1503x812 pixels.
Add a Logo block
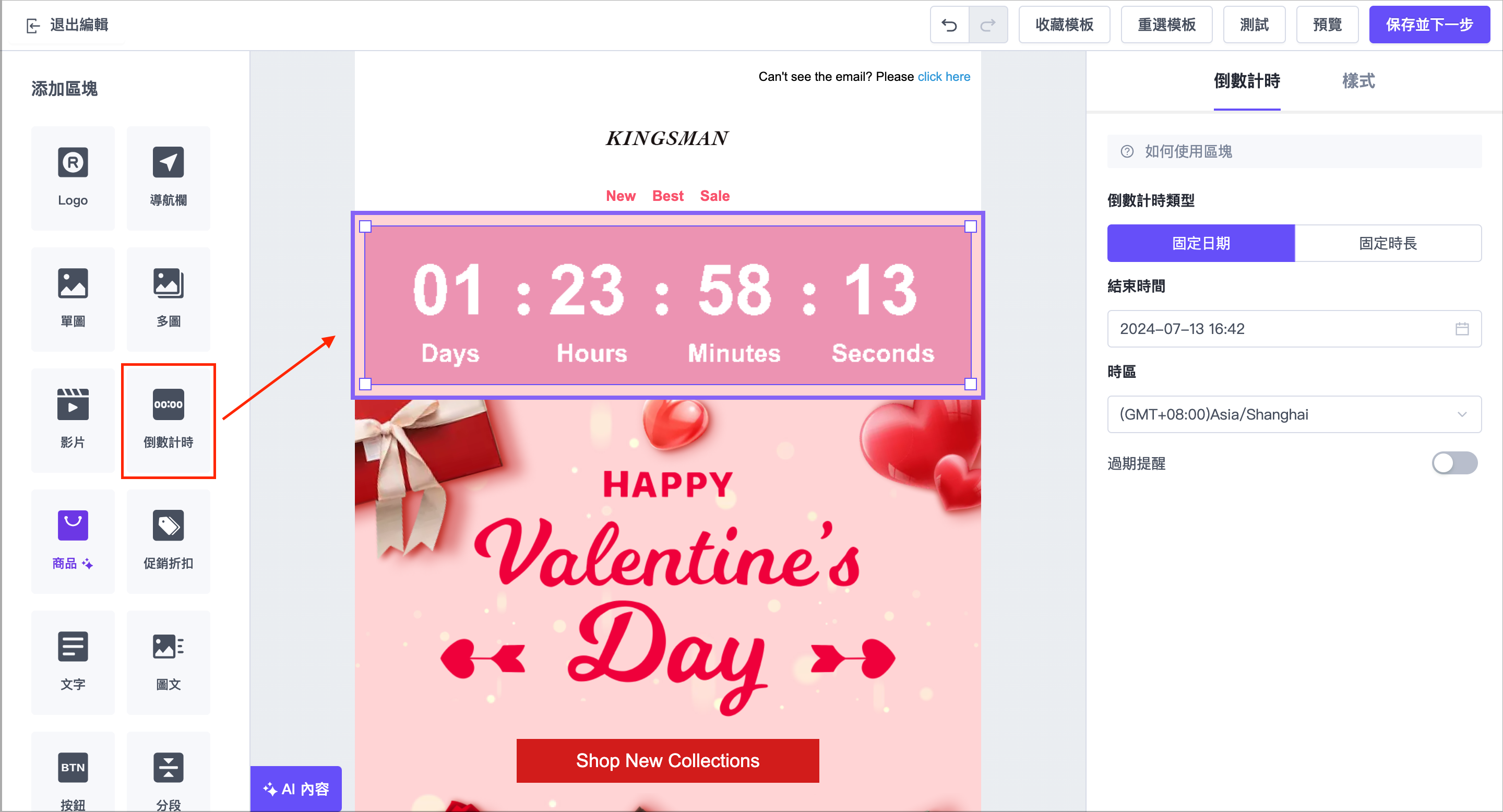(x=73, y=177)
